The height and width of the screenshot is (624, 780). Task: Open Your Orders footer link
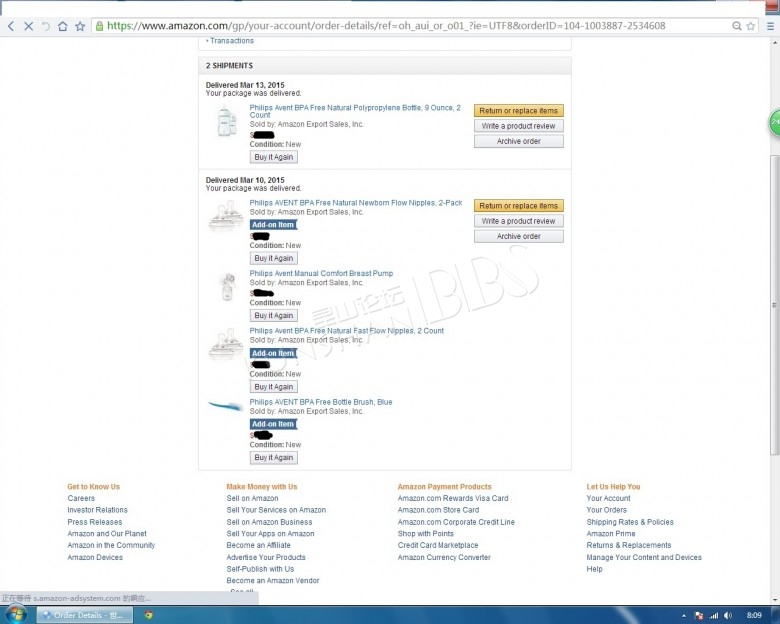(606, 510)
